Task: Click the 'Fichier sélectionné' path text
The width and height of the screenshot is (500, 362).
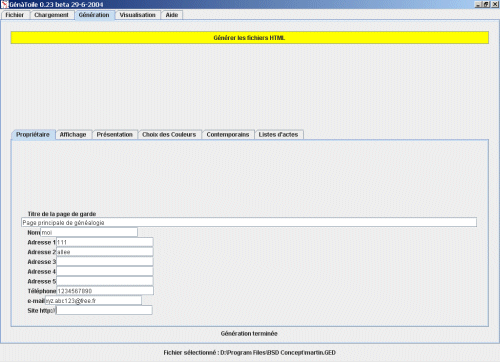Action: 249,353
